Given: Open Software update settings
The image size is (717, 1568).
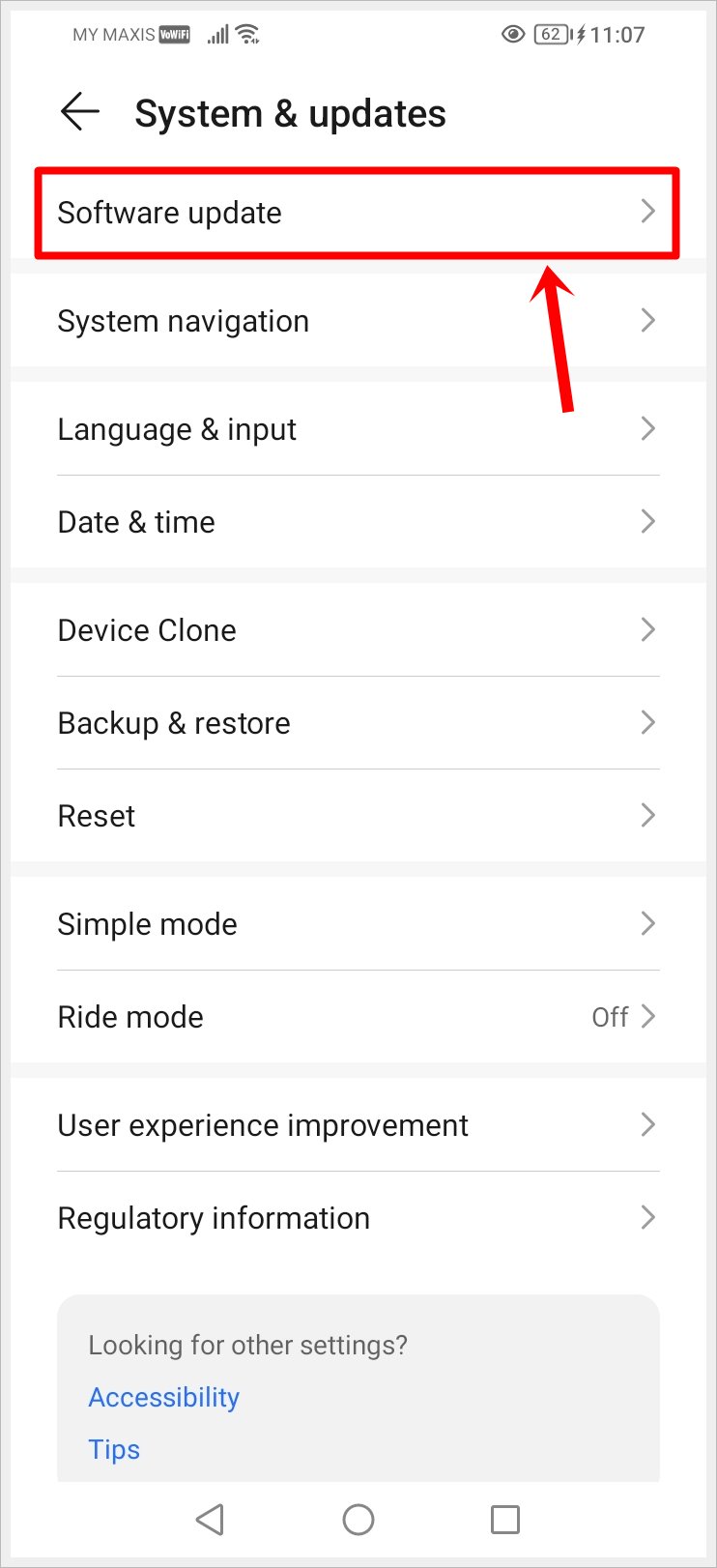Looking at the screenshot, I should click(x=358, y=213).
